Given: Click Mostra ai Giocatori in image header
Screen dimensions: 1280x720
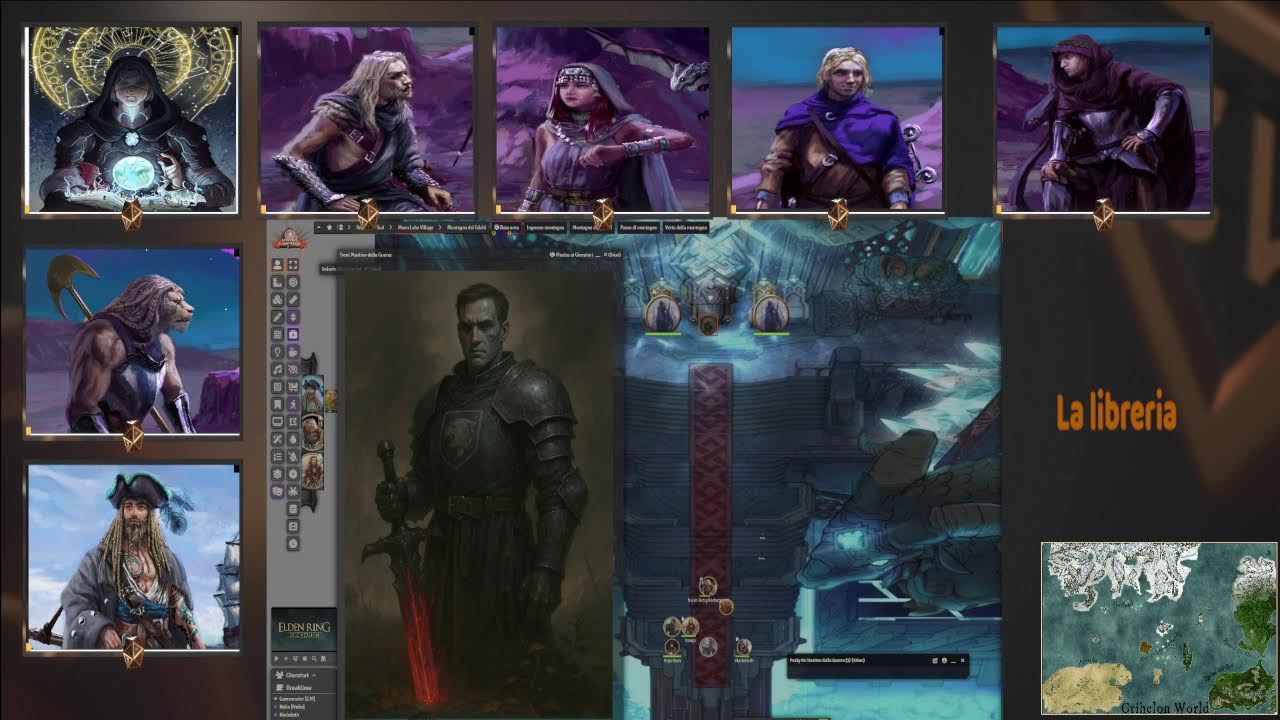Looking at the screenshot, I should (571, 255).
